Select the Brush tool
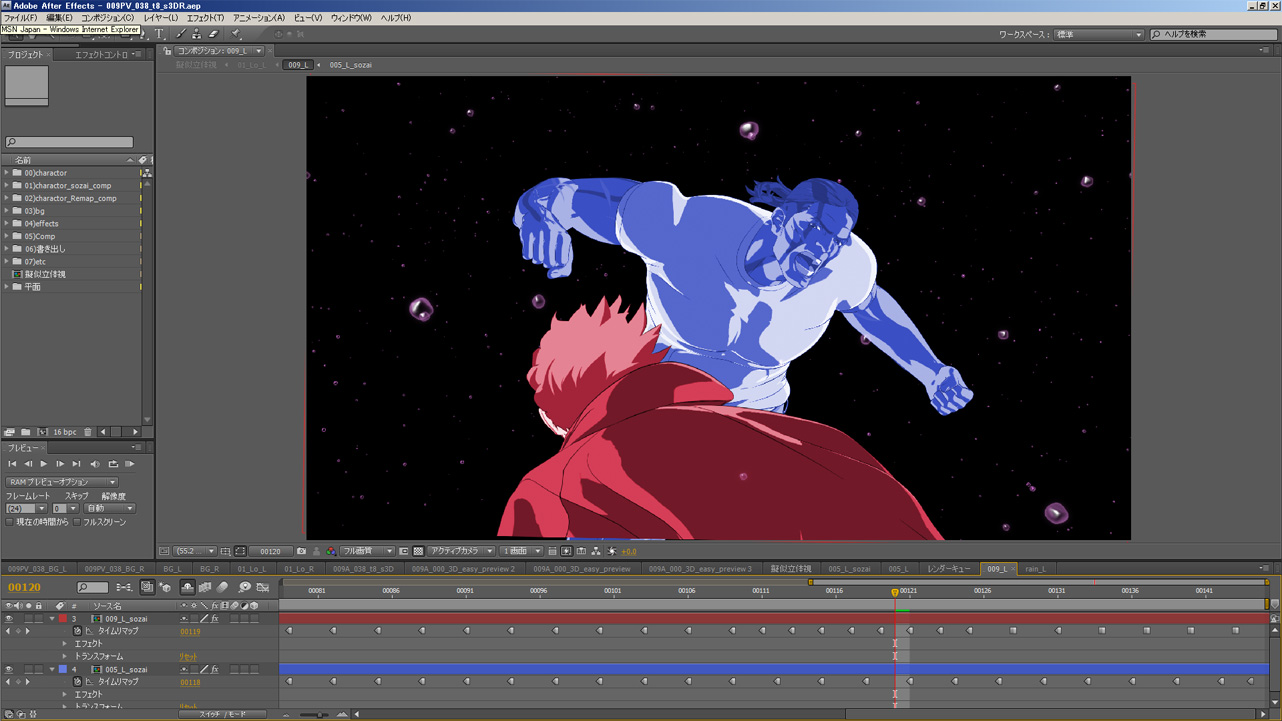 pos(181,34)
